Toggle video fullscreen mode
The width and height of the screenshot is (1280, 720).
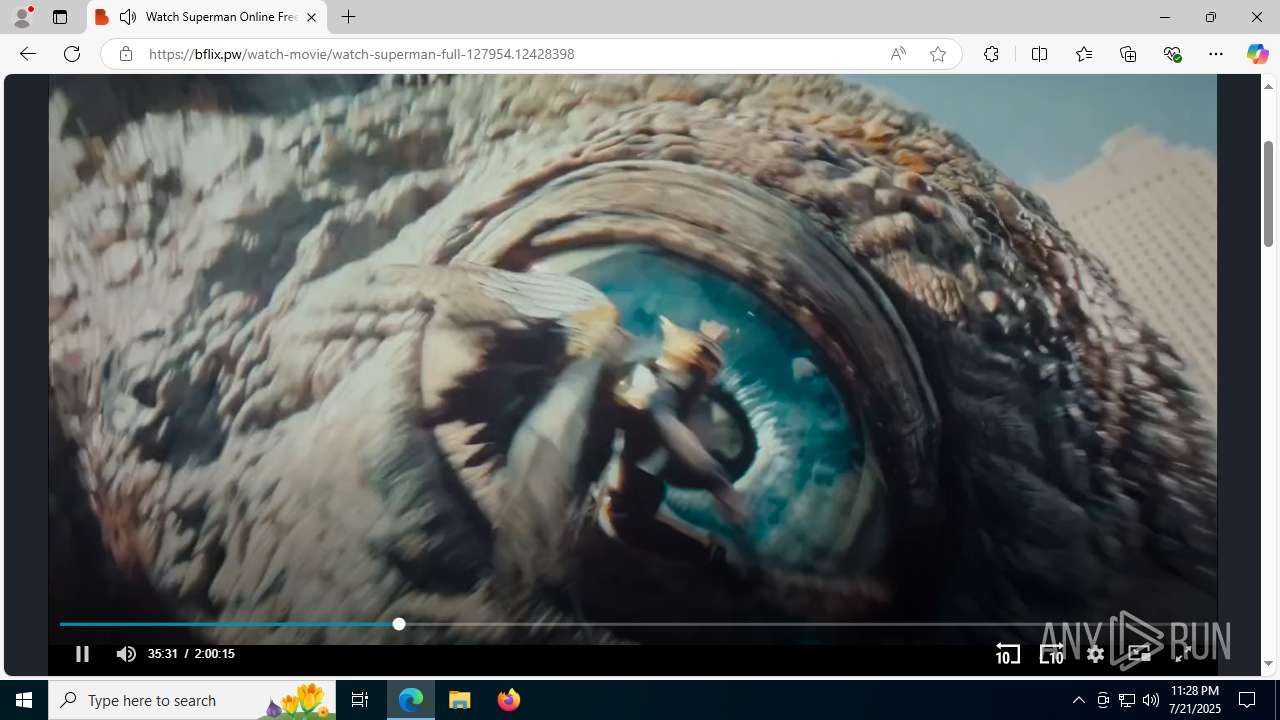[x=1182, y=654]
